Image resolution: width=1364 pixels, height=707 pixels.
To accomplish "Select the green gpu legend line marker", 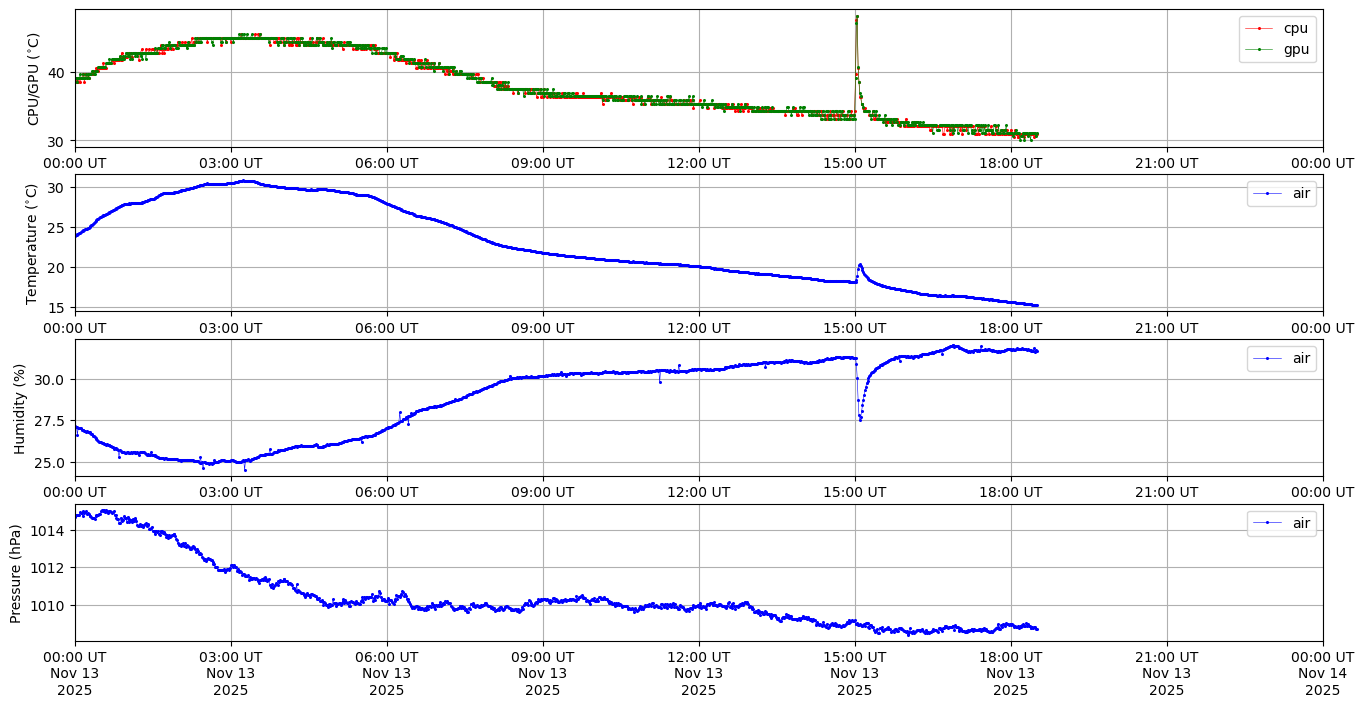I will coord(1261,49).
